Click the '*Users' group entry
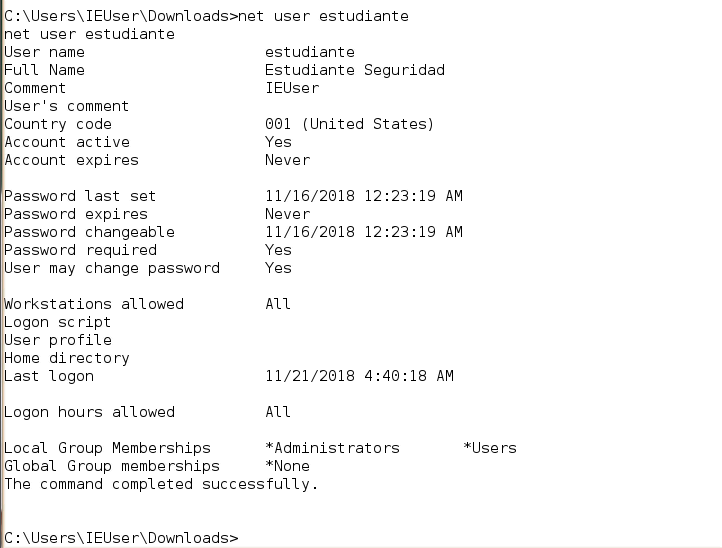This screenshot has width=722, height=548. tap(490, 448)
